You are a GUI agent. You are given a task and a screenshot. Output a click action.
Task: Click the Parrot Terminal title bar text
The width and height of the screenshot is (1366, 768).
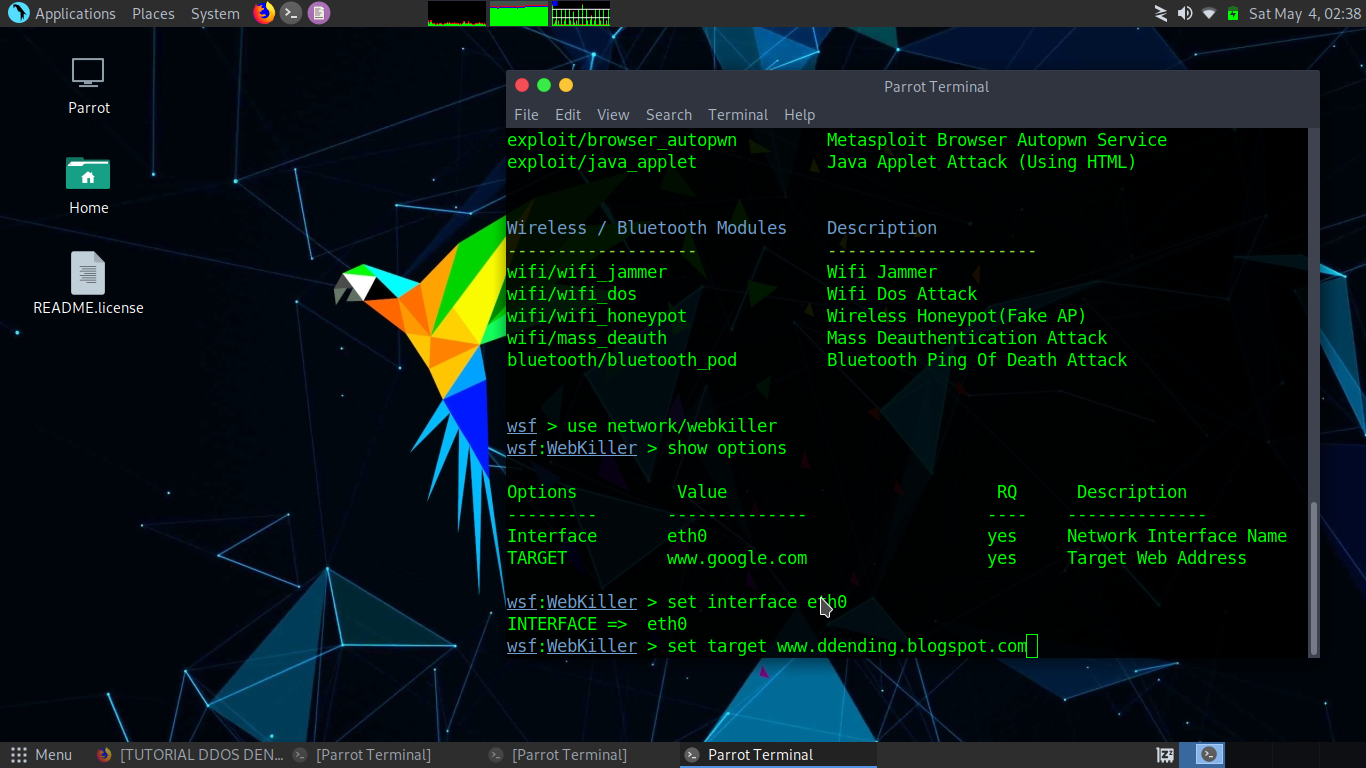[936, 87]
